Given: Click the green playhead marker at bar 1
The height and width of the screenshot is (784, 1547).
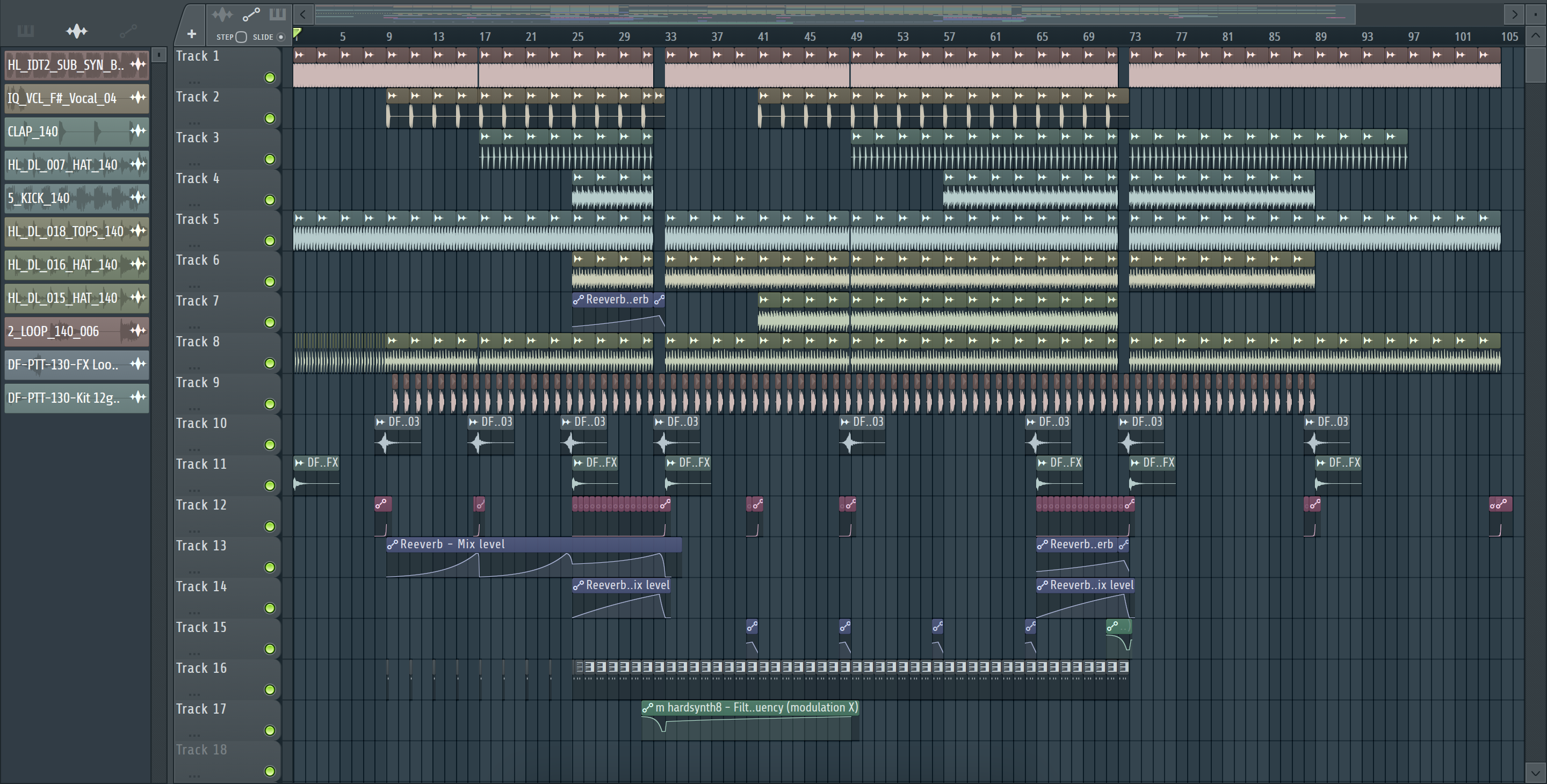Looking at the screenshot, I should pos(297,33).
